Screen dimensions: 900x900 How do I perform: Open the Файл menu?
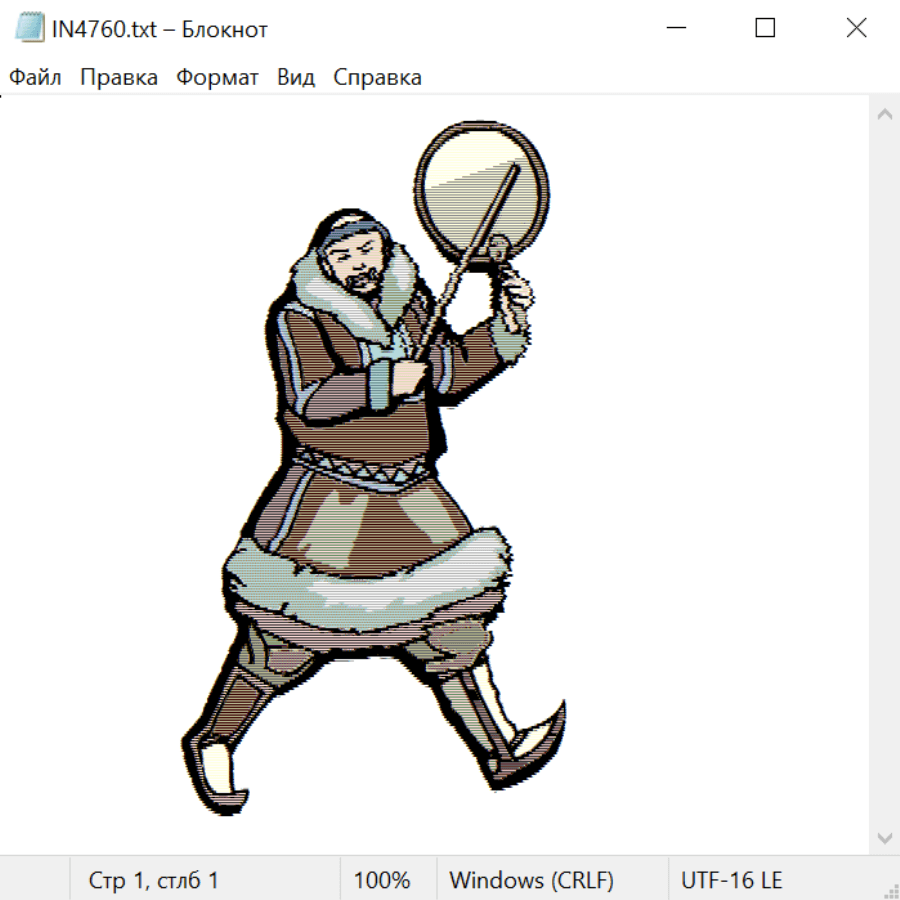click(35, 78)
